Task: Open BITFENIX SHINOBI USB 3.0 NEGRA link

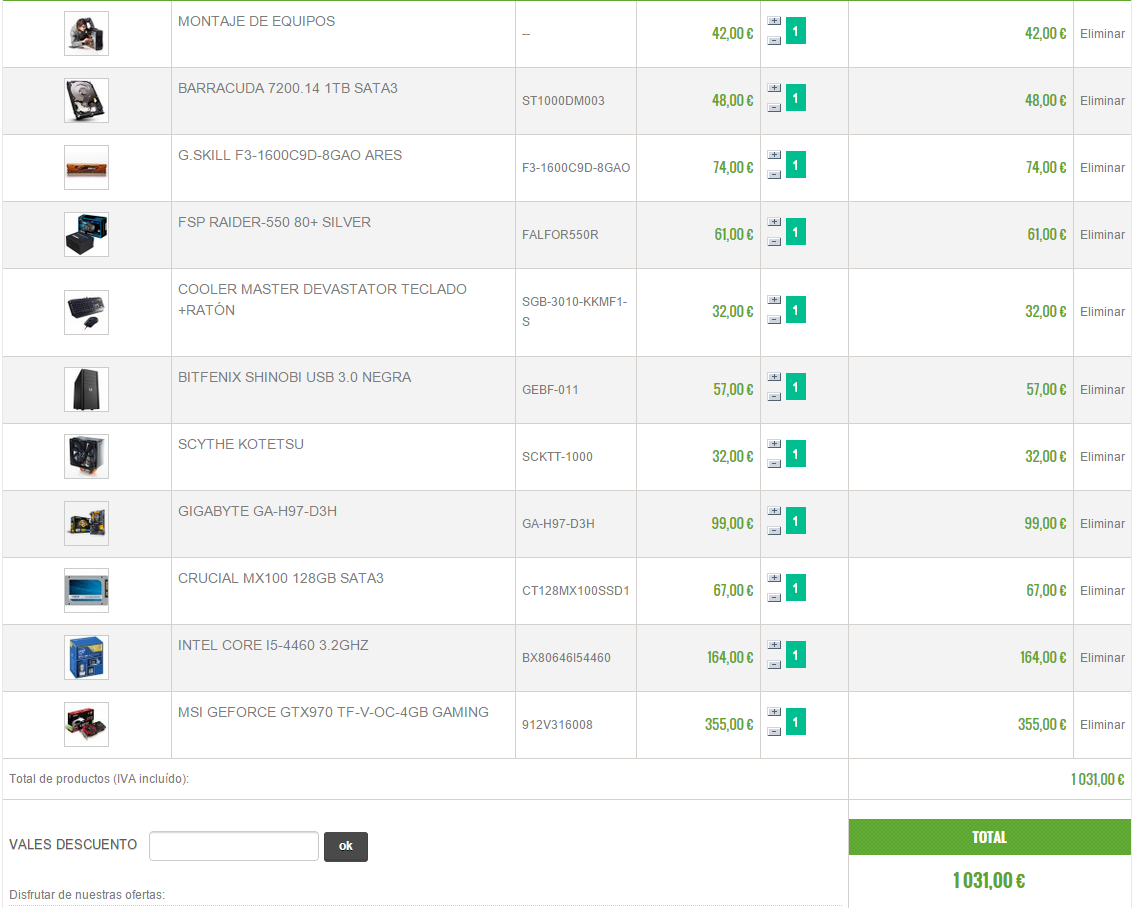Action: coord(294,377)
